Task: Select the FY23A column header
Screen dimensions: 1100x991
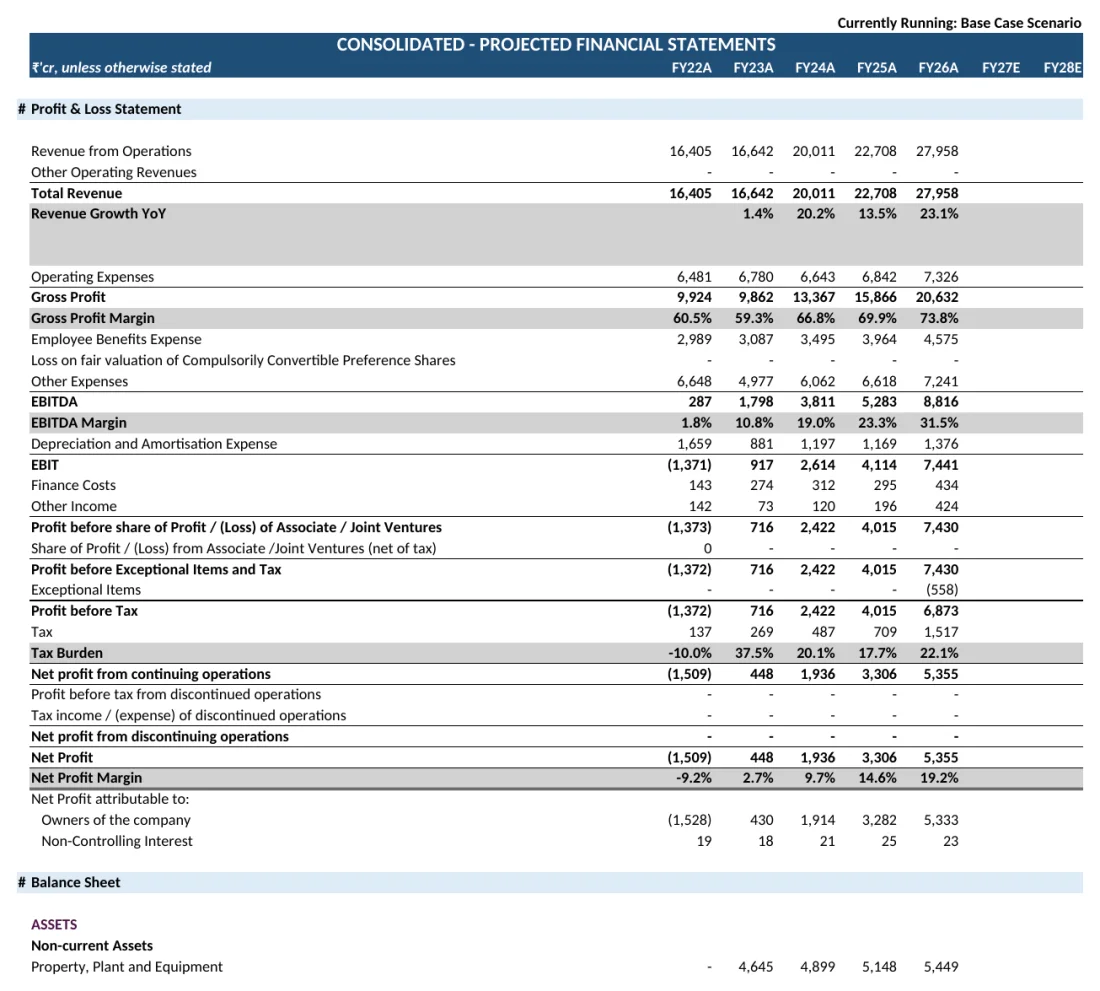Action: coord(753,68)
